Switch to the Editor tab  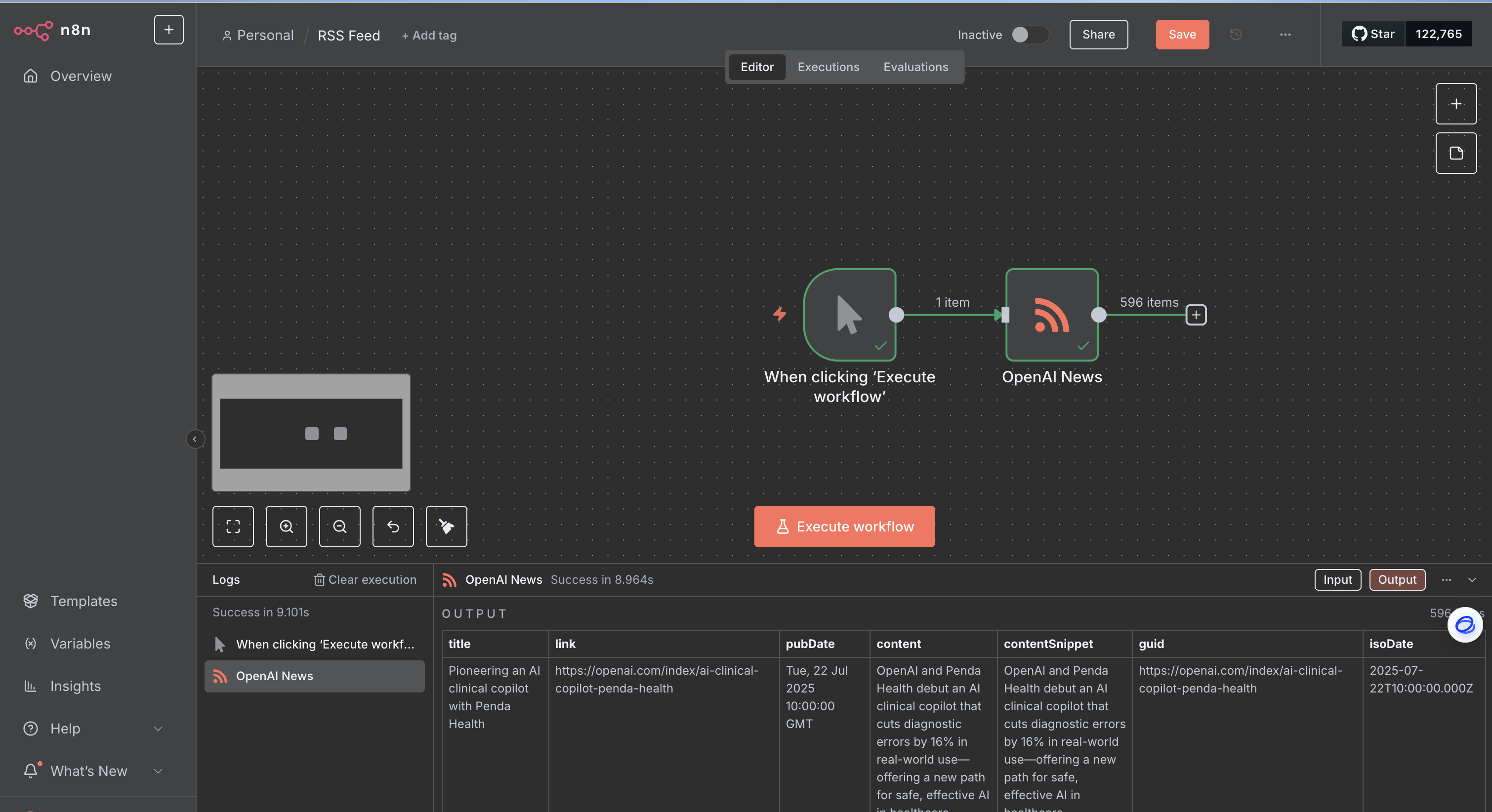(x=756, y=67)
